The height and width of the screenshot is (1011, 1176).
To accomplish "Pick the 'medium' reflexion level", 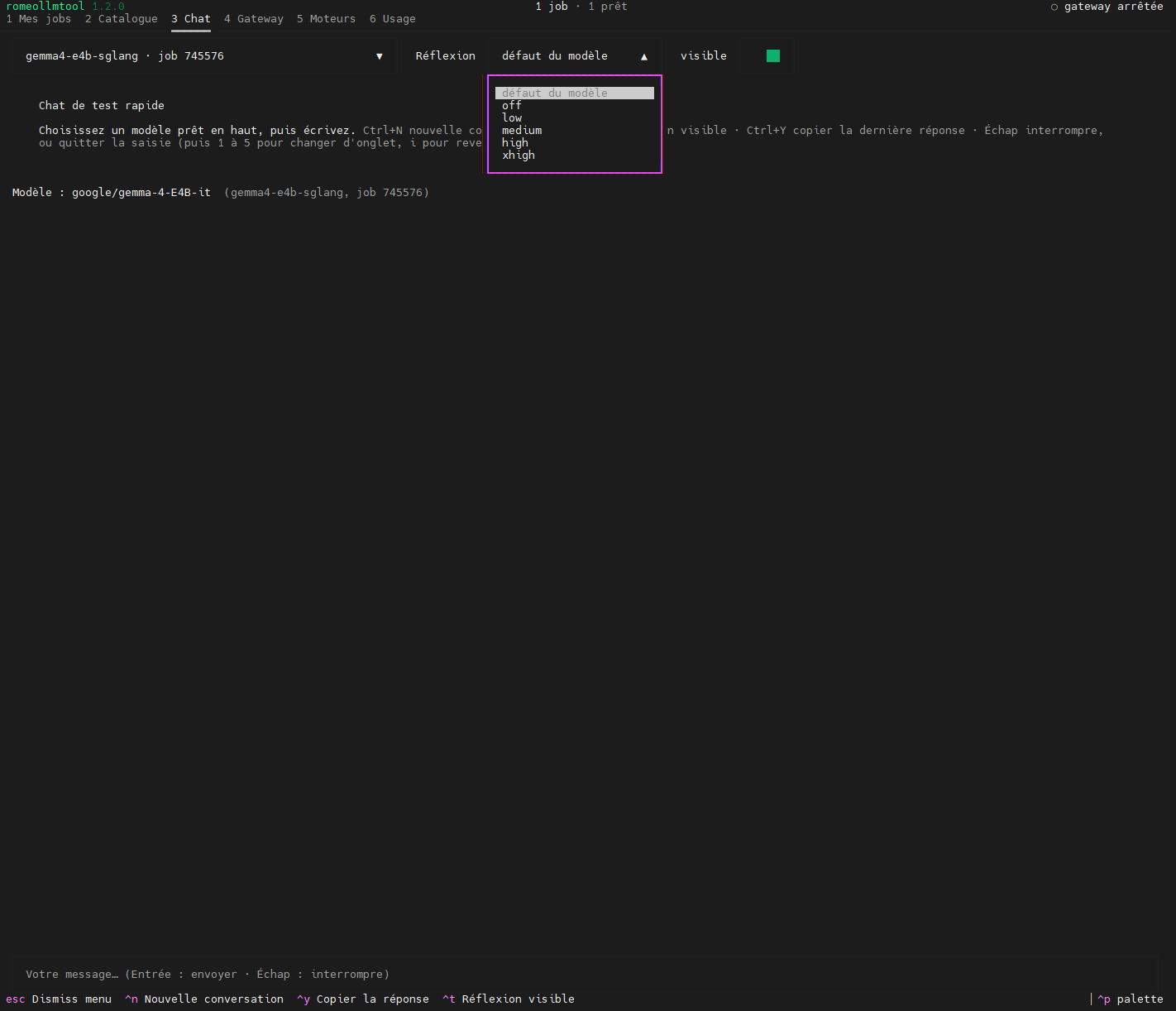I will tap(575, 130).
